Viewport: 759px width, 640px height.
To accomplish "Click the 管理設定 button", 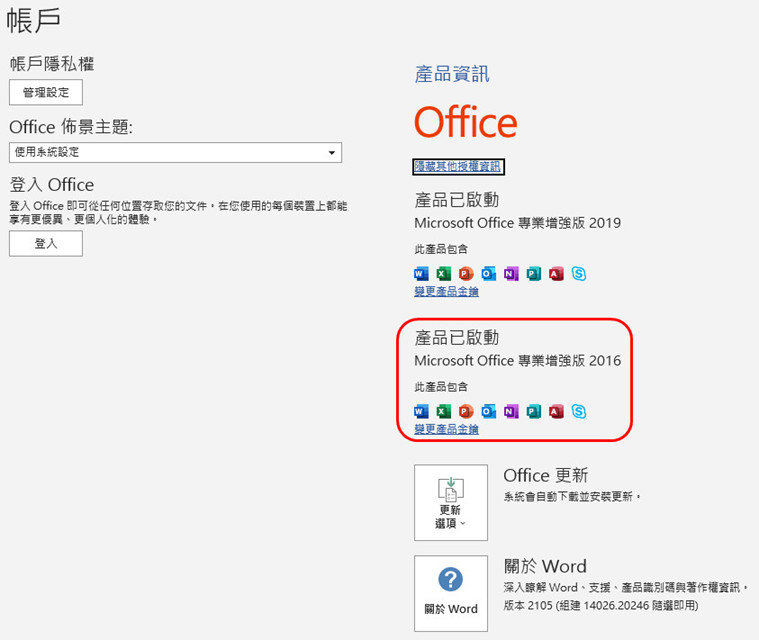I will 46,92.
